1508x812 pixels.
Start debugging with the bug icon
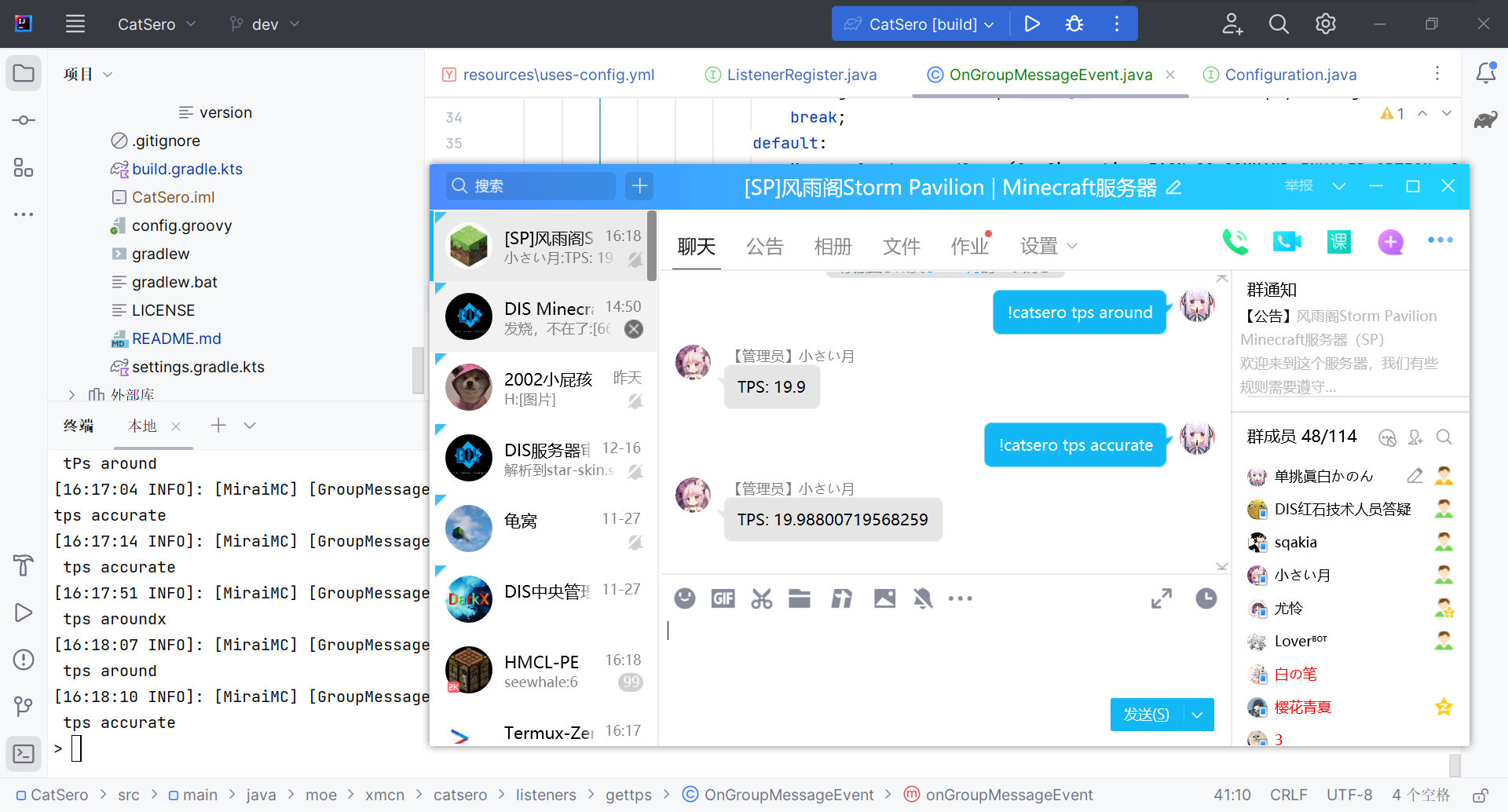(1074, 24)
